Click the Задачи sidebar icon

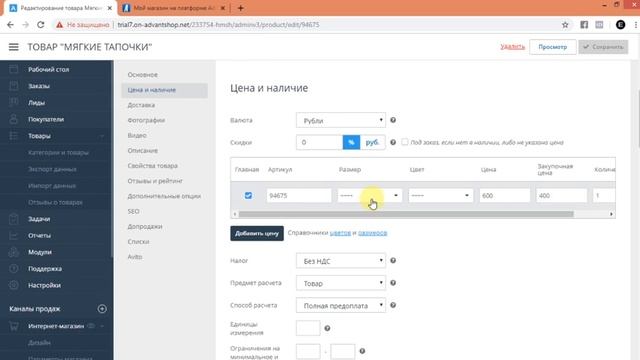[13, 219]
